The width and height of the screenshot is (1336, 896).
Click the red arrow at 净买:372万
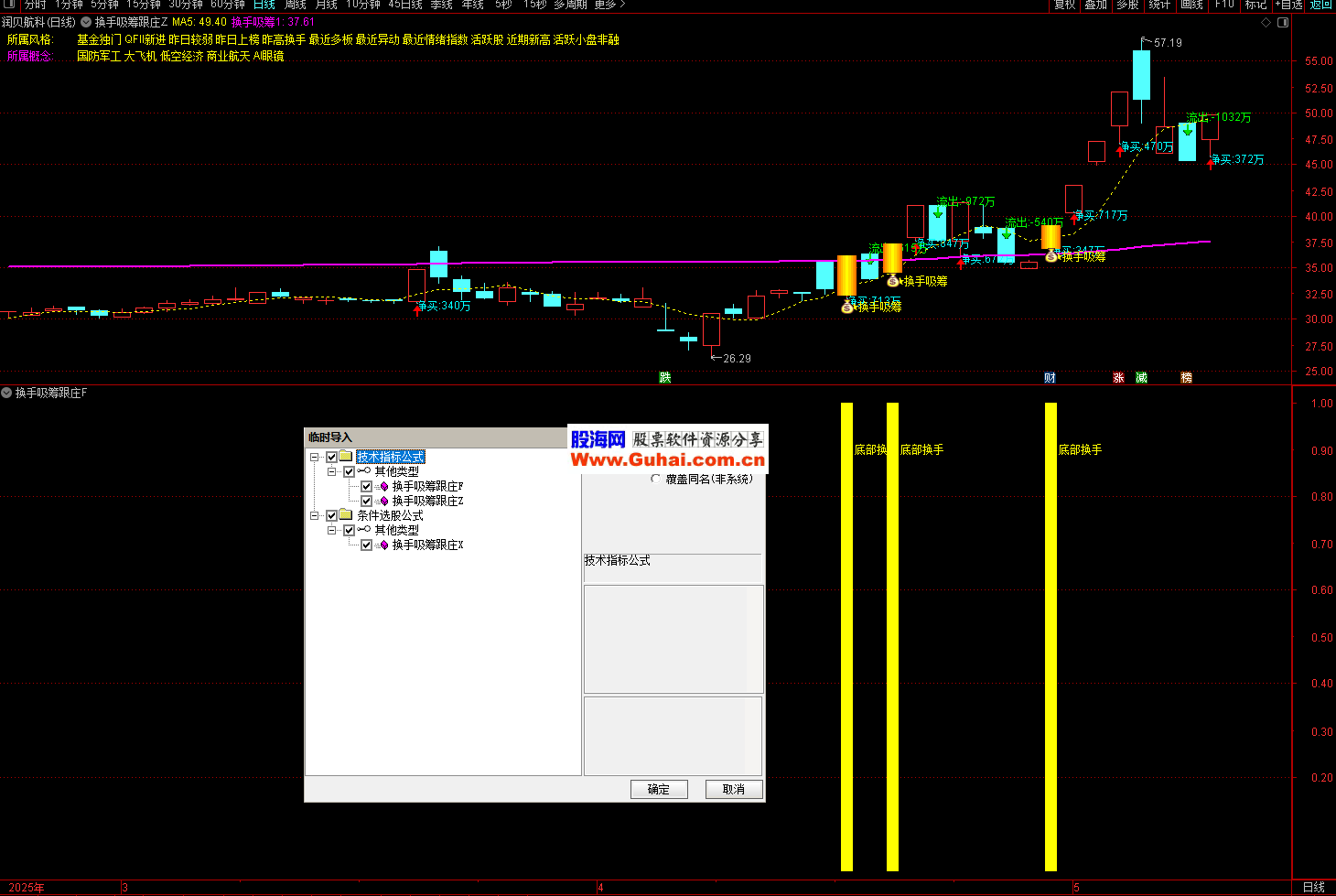click(x=1211, y=163)
